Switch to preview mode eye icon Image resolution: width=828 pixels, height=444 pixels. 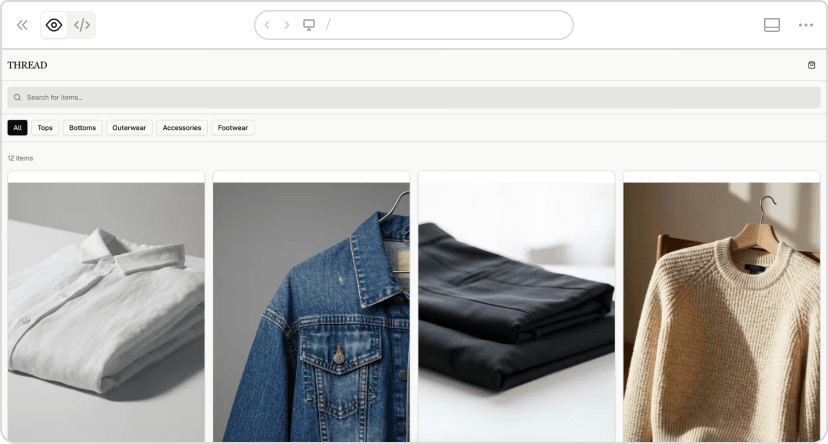(54, 25)
